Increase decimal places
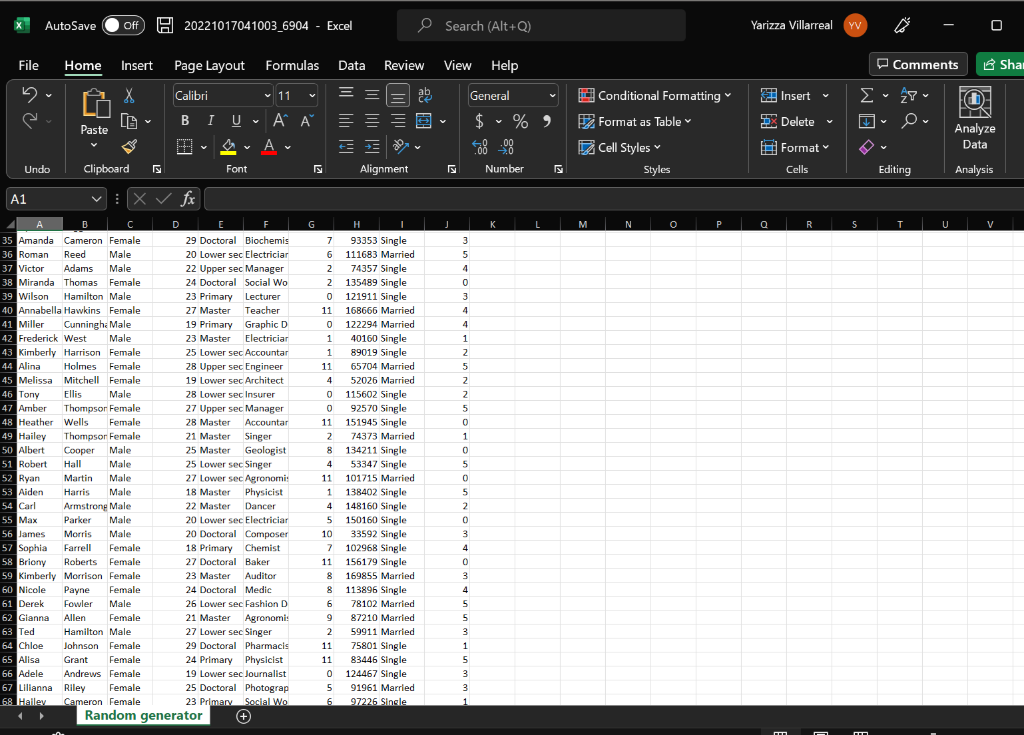 pos(479,147)
